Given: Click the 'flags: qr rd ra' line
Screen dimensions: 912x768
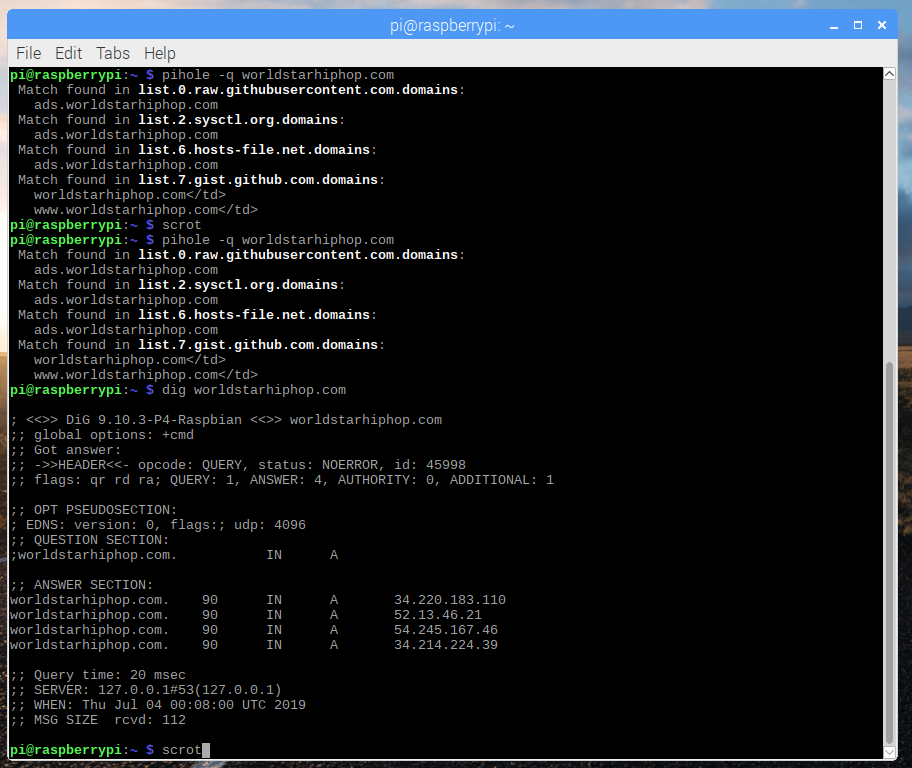Looking at the screenshot, I should coord(282,480).
